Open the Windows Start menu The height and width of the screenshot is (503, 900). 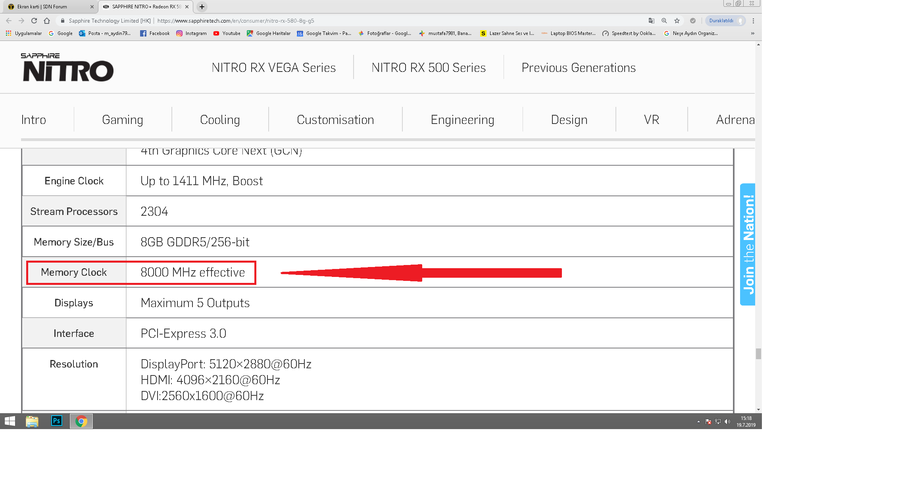click(x=10, y=421)
